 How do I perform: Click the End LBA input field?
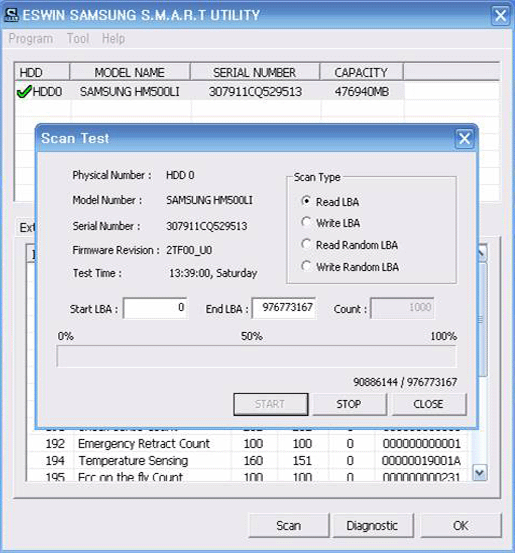pyautogui.click(x=284, y=308)
